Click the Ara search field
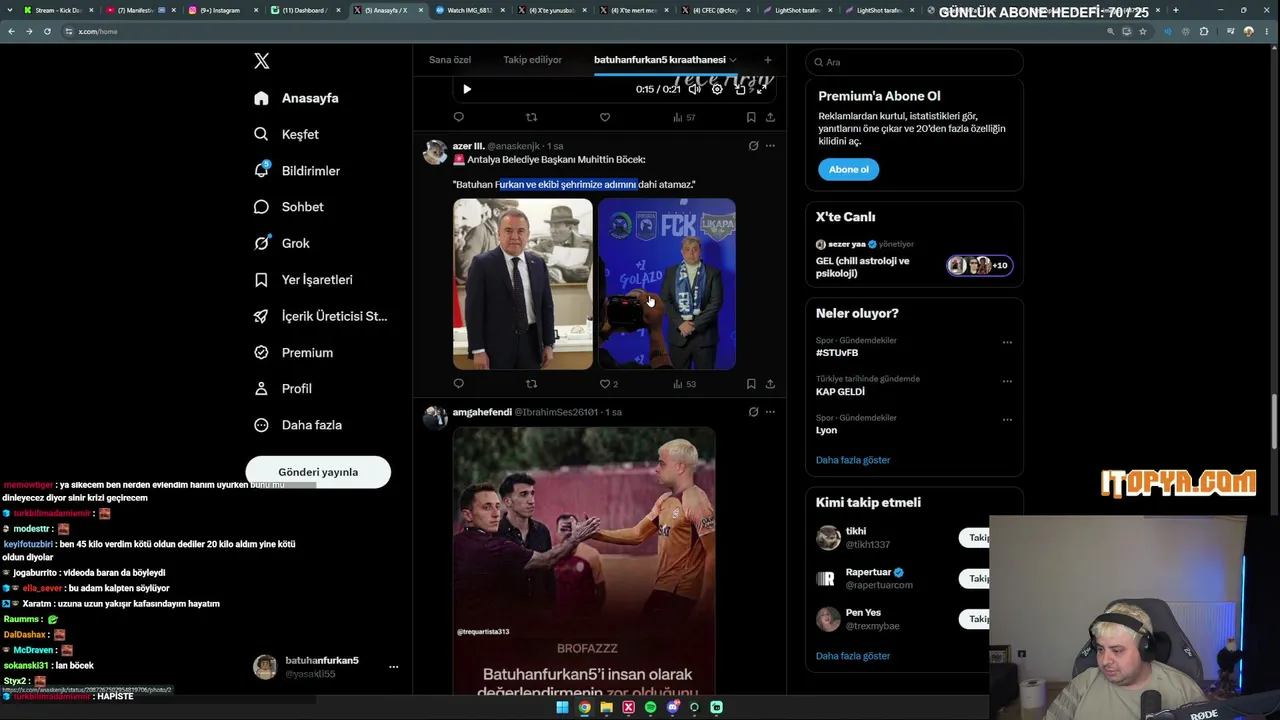The image size is (1280, 720). (x=914, y=62)
